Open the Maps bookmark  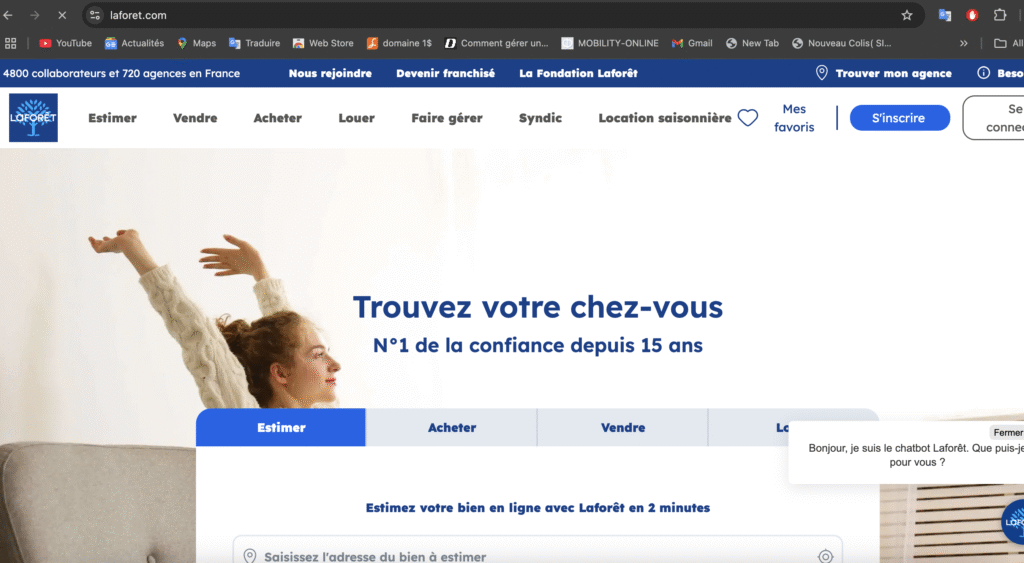coord(197,43)
